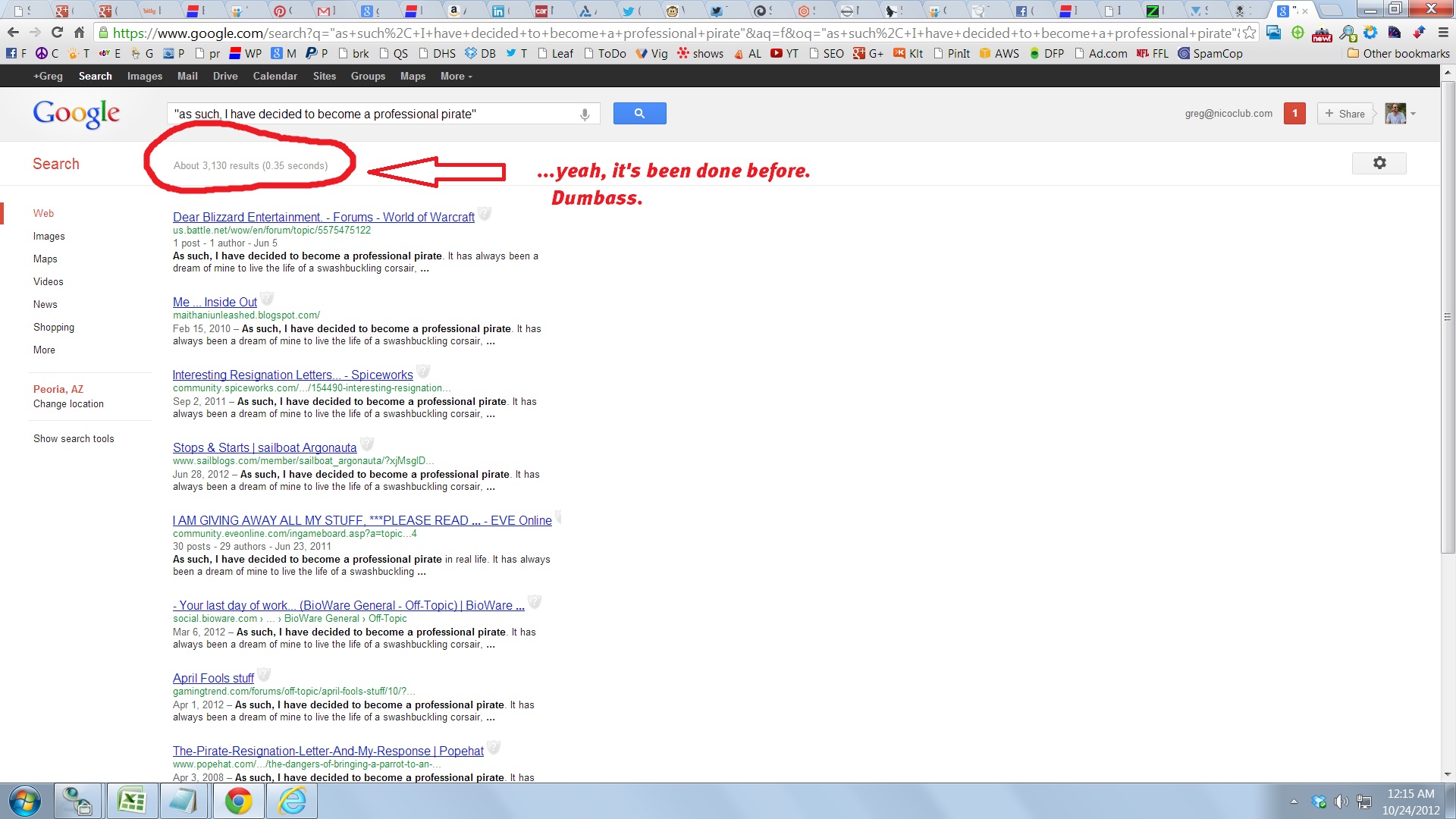The height and width of the screenshot is (819, 1456).
Task: Filter results by News in sidebar
Action: pos(45,304)
